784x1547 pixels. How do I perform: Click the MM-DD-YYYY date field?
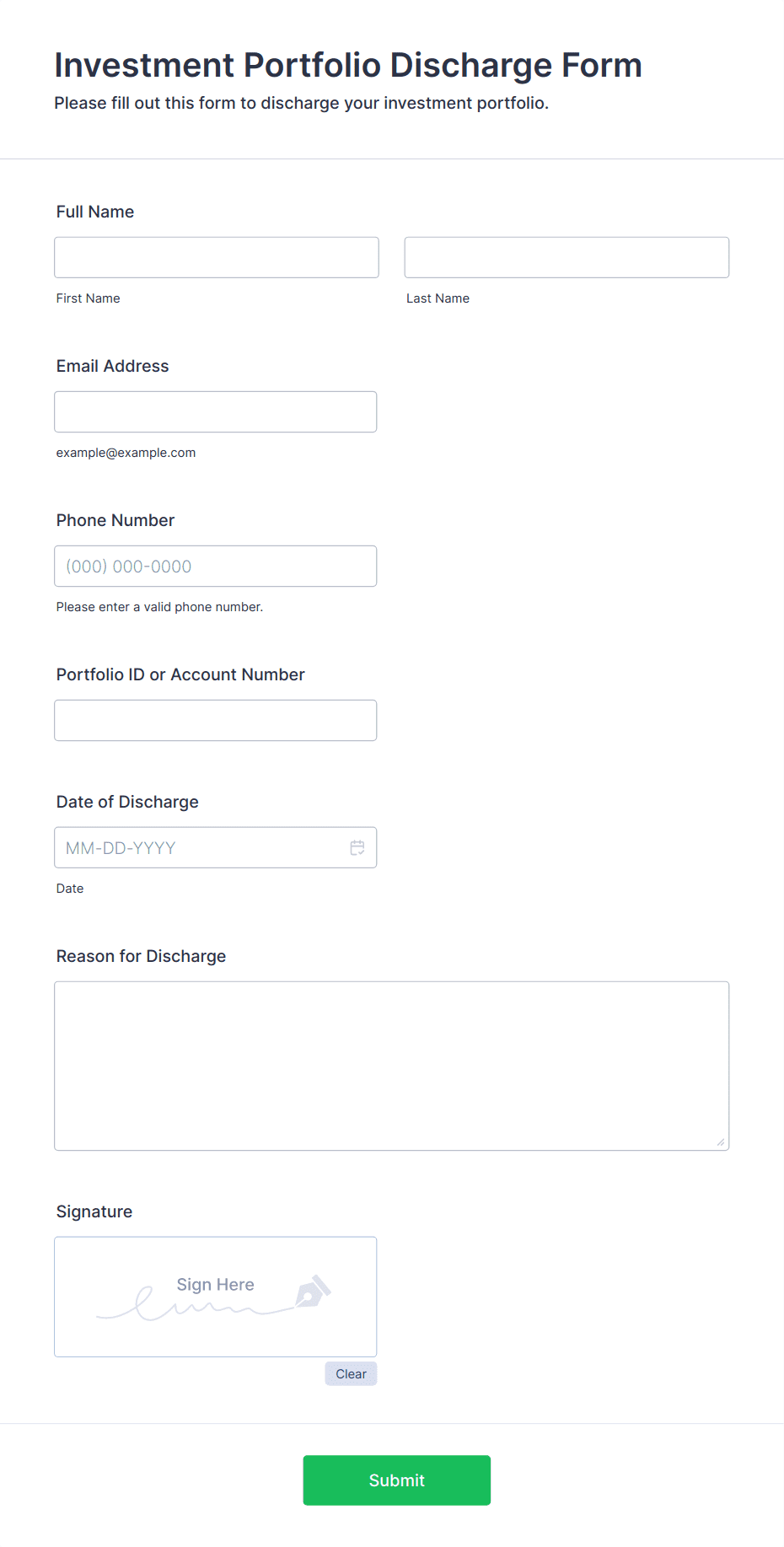click(x=216, y=847)
